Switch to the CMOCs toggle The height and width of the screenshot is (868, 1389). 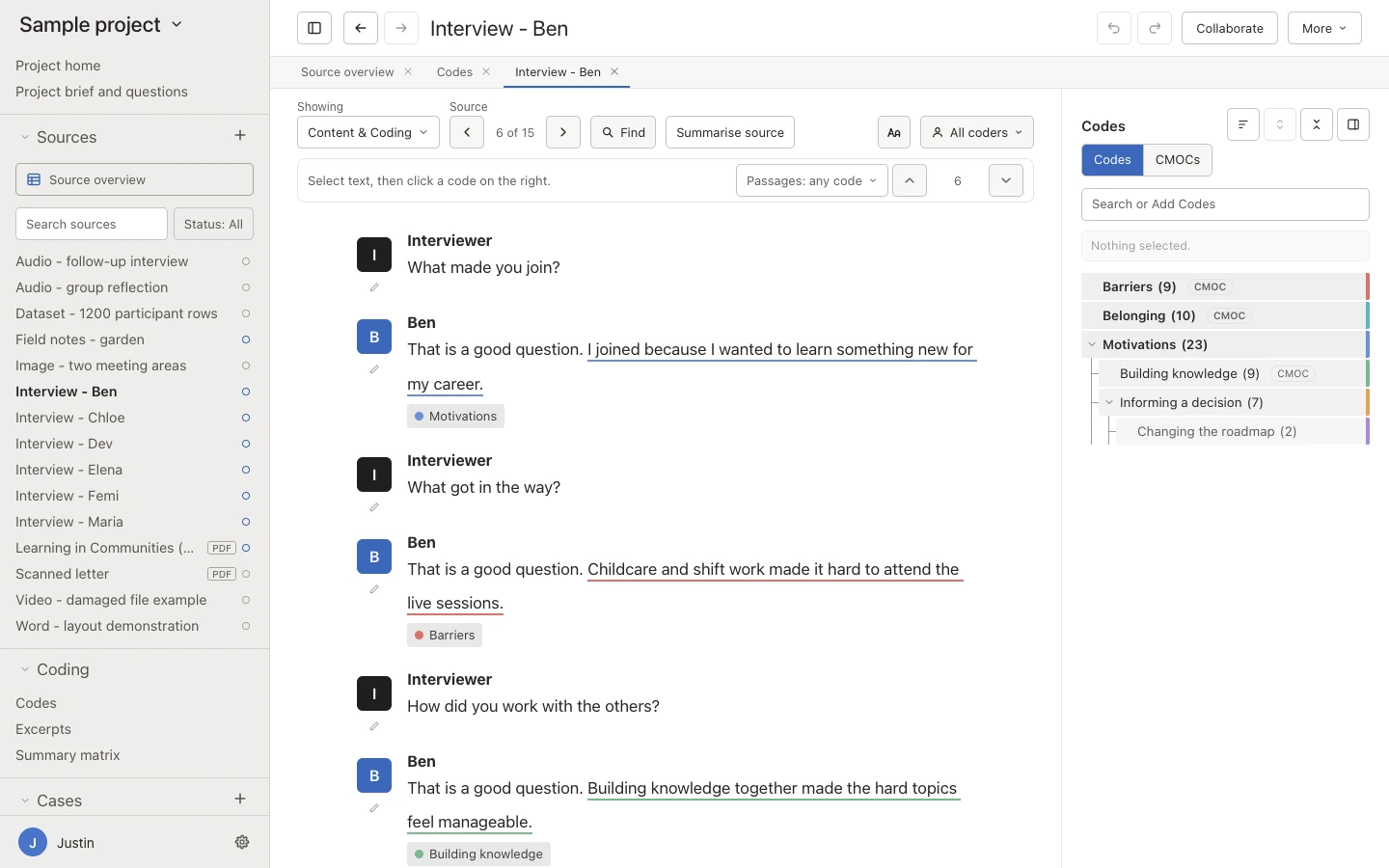click(x=1178, y=160)
